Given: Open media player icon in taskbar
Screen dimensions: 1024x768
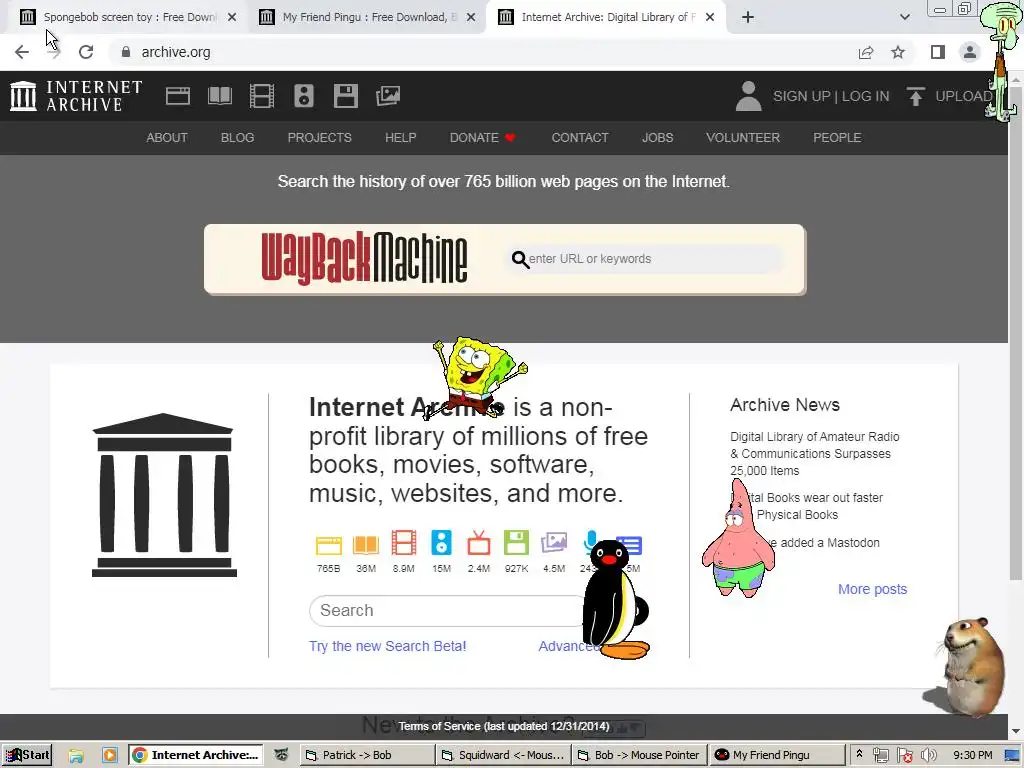Looking at the screenshot, I should click(110, 755).
